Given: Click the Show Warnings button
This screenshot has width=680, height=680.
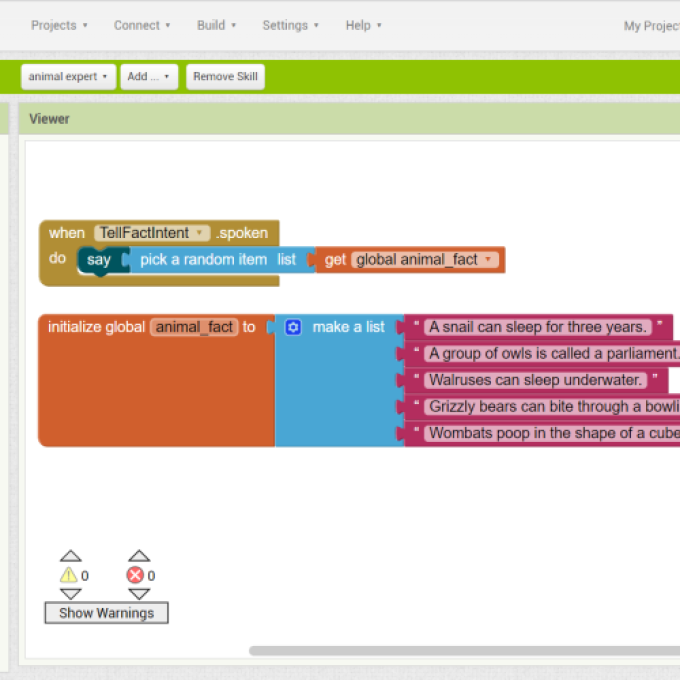Looking at the screenshot, I should pos(106,613).
